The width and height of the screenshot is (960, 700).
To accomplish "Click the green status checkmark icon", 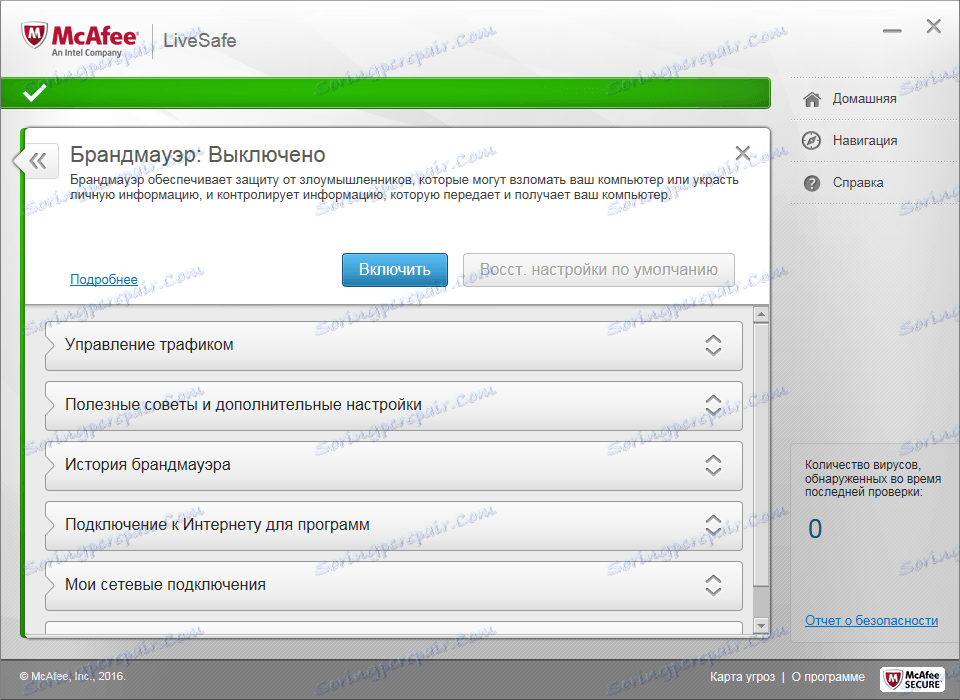I will point(34,93).
